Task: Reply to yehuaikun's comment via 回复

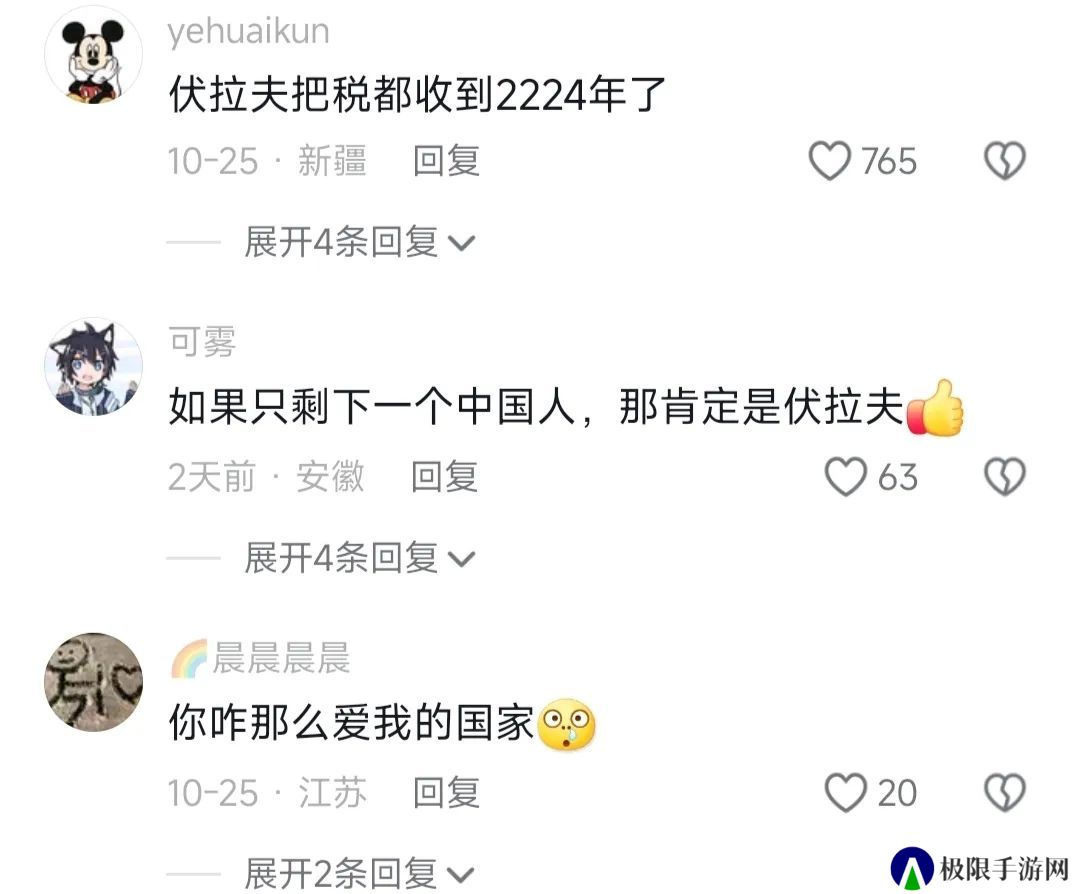Action: (446, 161)
